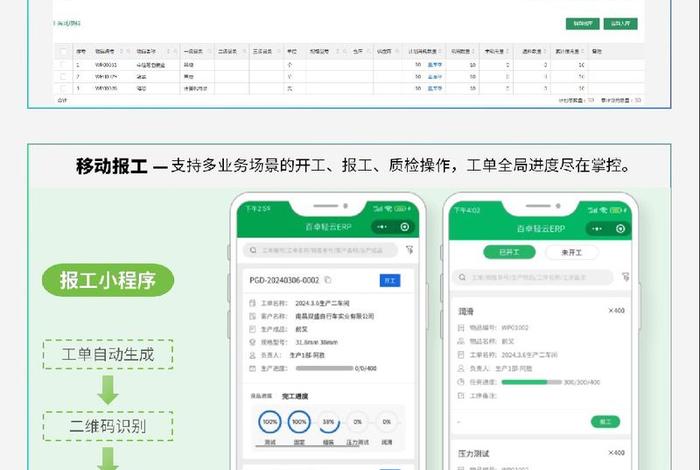Click the 报工小程序 green pill label
The width and height of the screenshot is (700, 470).
(x=108, y=280)
